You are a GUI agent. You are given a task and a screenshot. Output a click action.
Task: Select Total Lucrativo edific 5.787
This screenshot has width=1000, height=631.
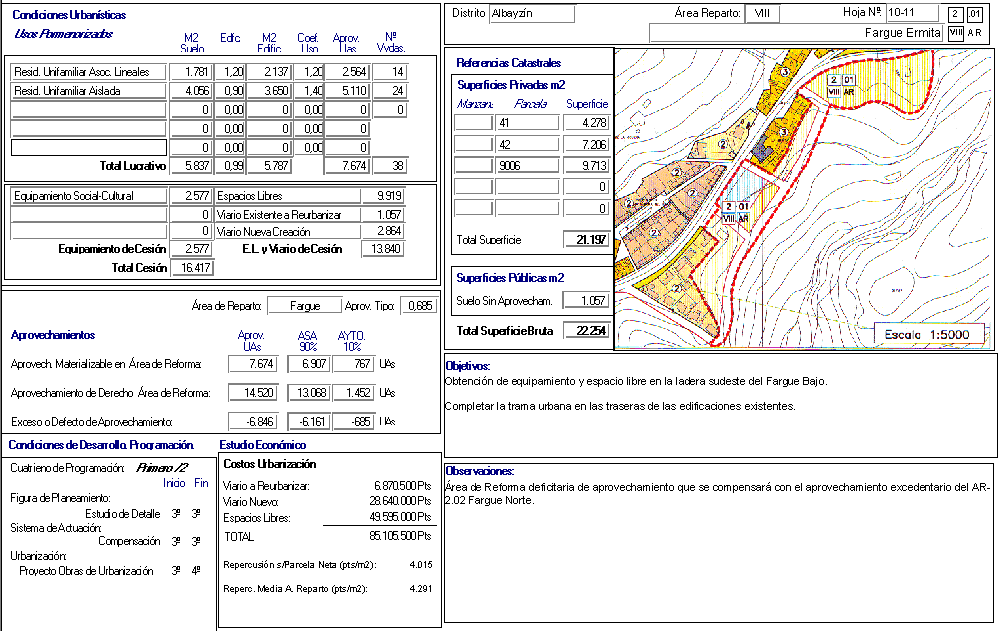point(269,166)
